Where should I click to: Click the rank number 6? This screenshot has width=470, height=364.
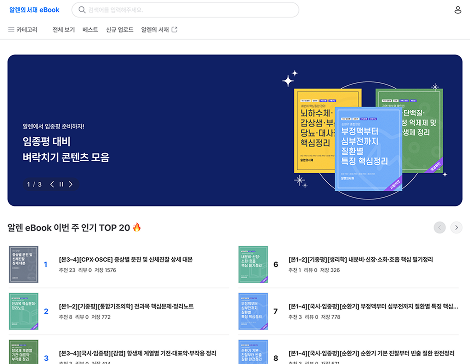coord(276,265)
